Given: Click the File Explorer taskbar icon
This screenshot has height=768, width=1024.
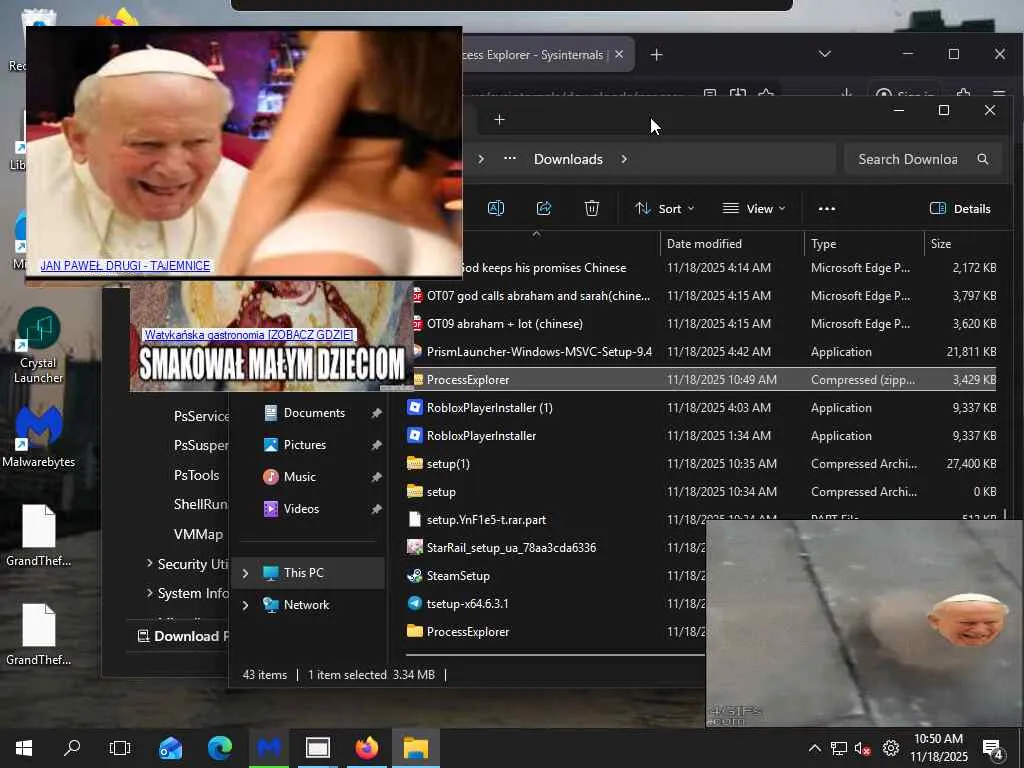Looking at the screenshot, I should point(415,748).
